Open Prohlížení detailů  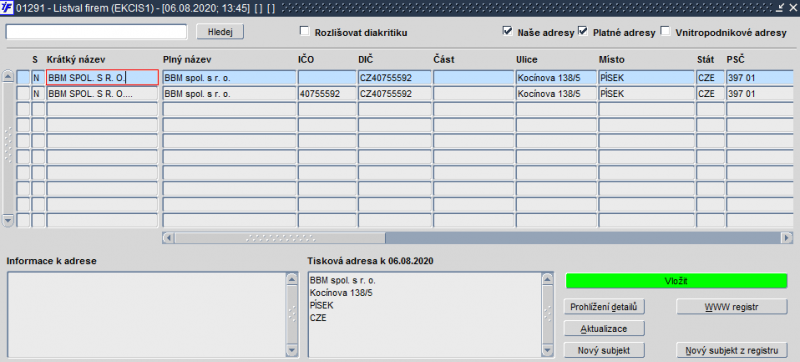point(604,307)
